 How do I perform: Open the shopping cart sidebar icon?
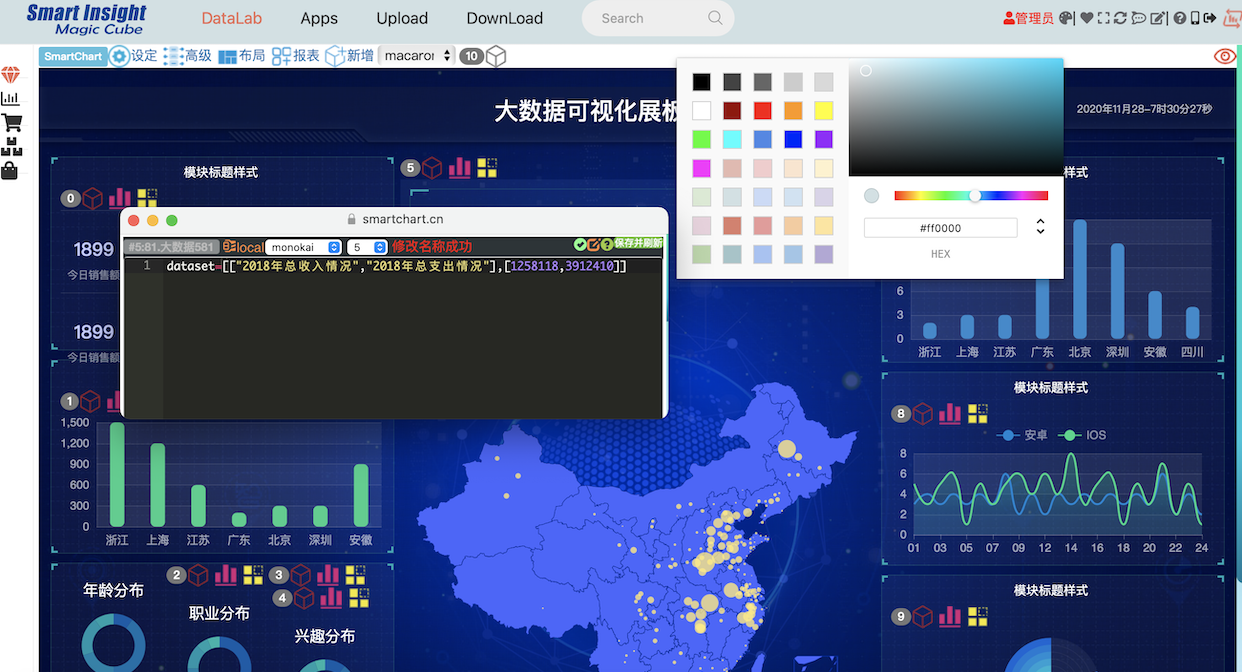(11, 123)
